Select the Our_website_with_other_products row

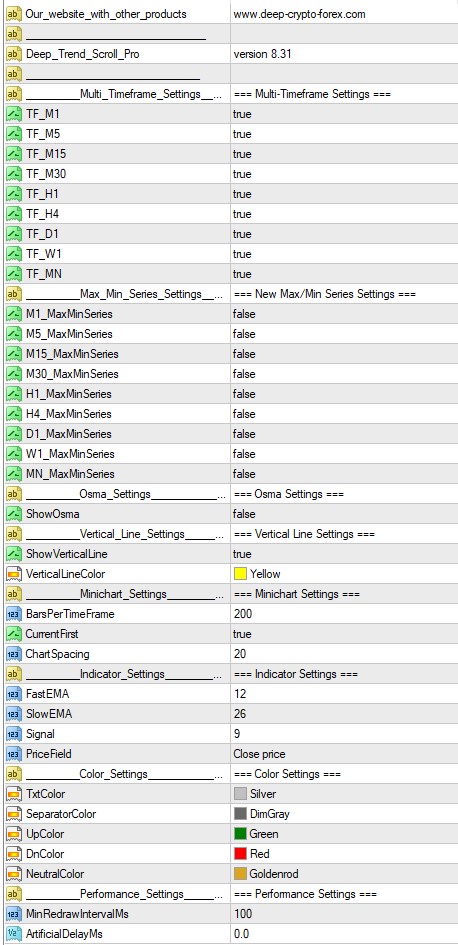pos(229,14)
